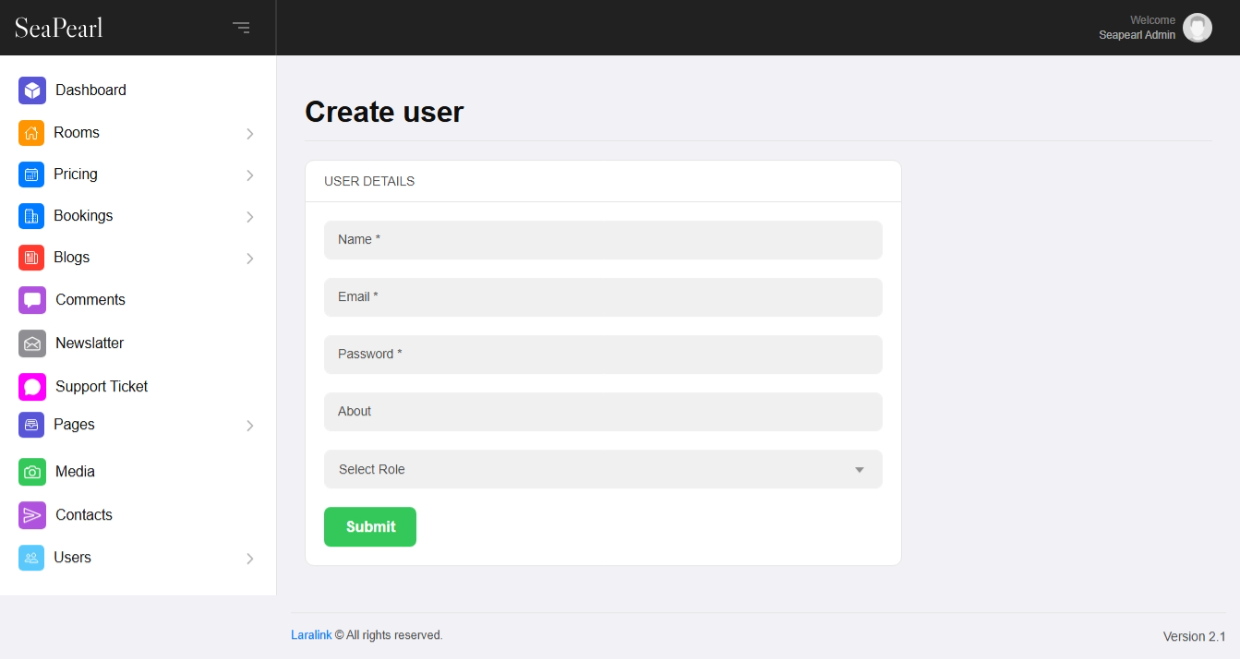This screenshot has width=1240, height=659.
Task: Toggle the sidebar with hamburger icon
Action: pyautogui.click(x=241, y=27)
